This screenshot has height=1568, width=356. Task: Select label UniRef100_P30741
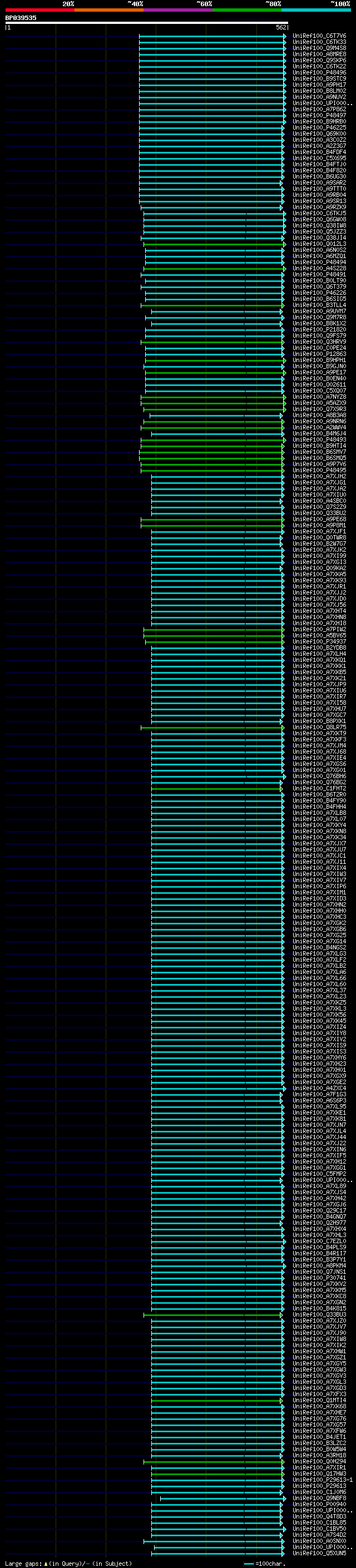coord(319,1278)
